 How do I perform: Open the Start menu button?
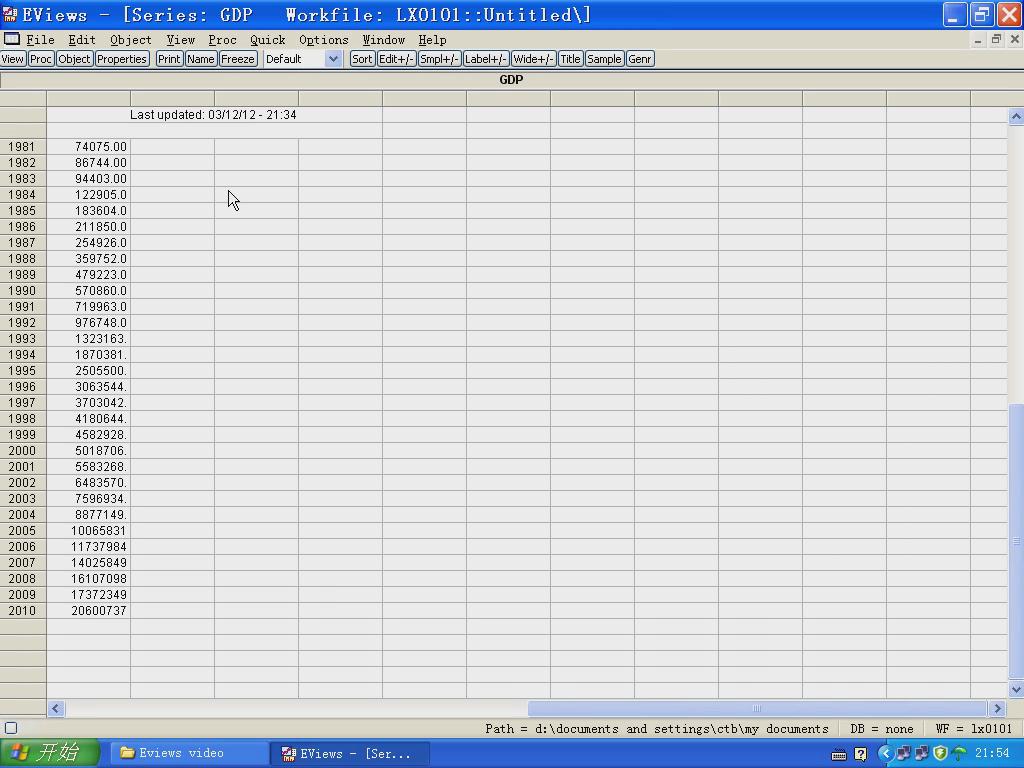[x=50, y=753]
